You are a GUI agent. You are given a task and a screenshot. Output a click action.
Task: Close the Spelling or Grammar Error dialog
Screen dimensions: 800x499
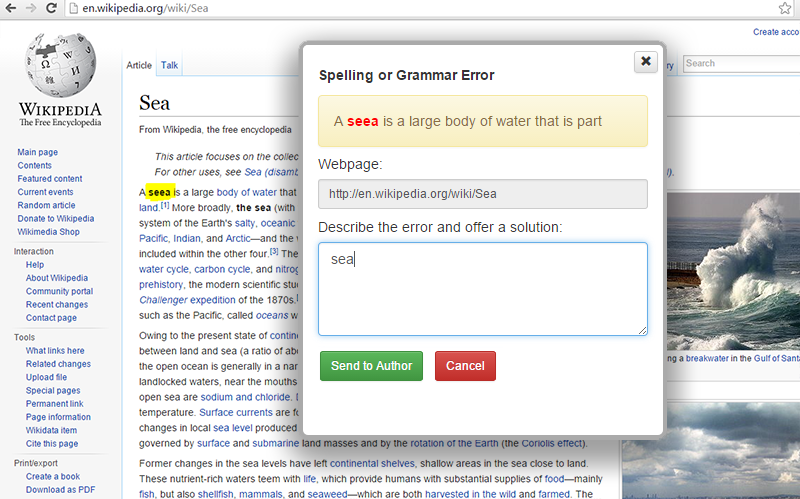pos(645,62)
